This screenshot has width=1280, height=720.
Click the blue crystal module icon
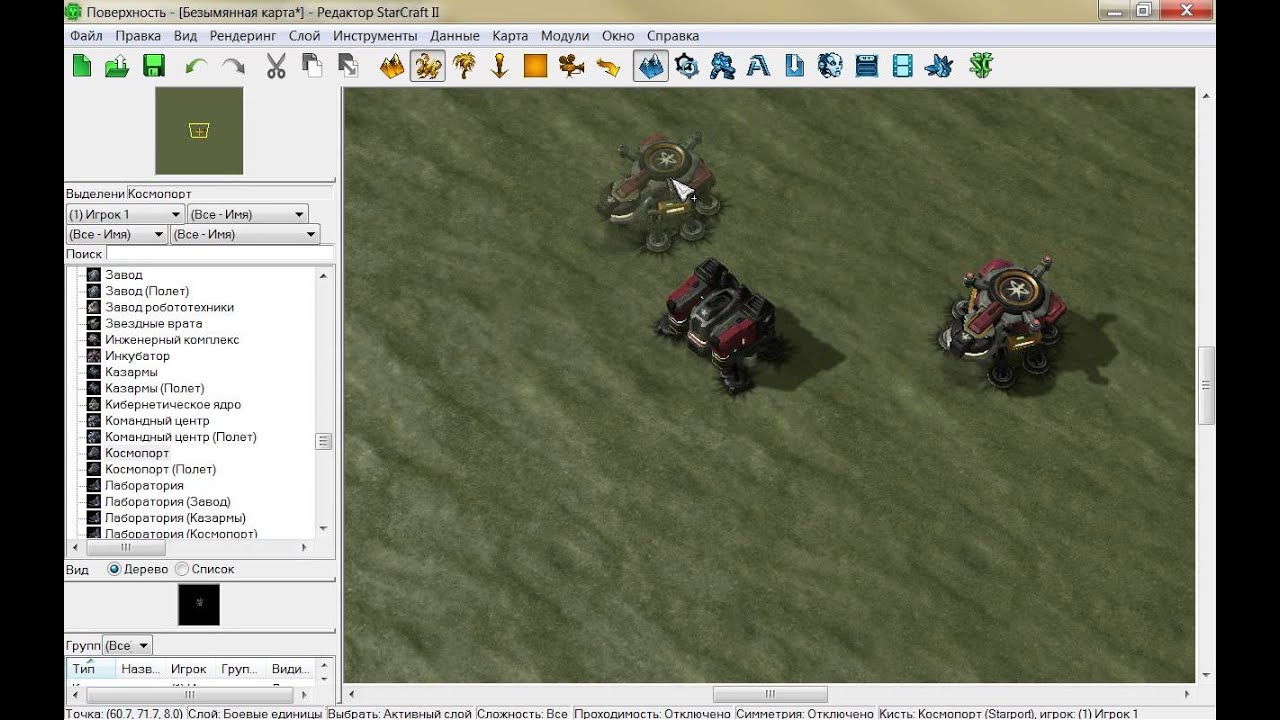click(939, 67)
